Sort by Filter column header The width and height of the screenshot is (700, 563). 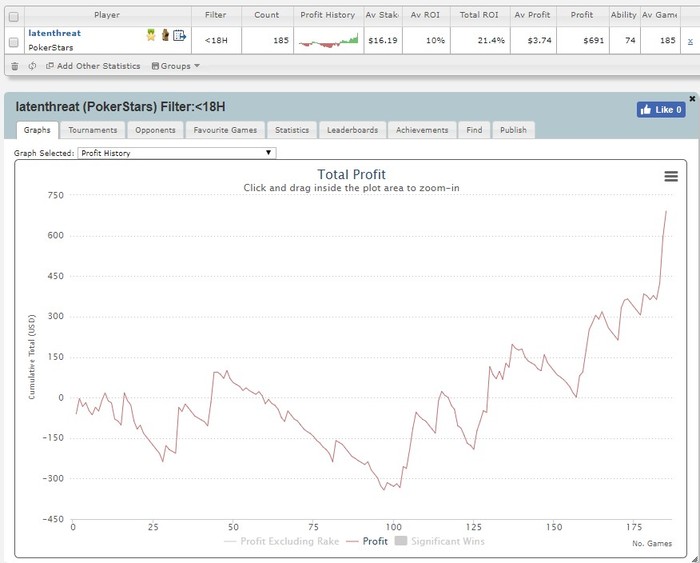[216, 15]
